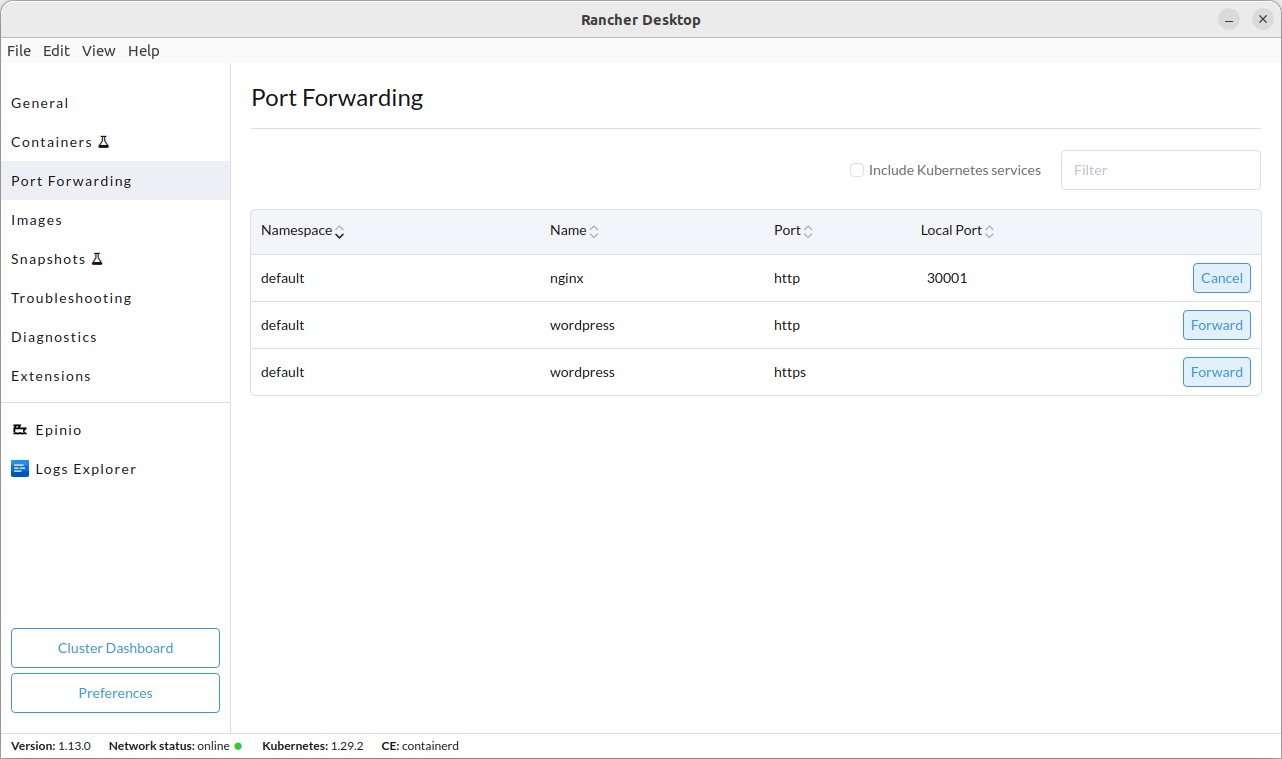Click the nginx row's default namespace
This screenshot has width=1282, height=759.
[283, 278]
